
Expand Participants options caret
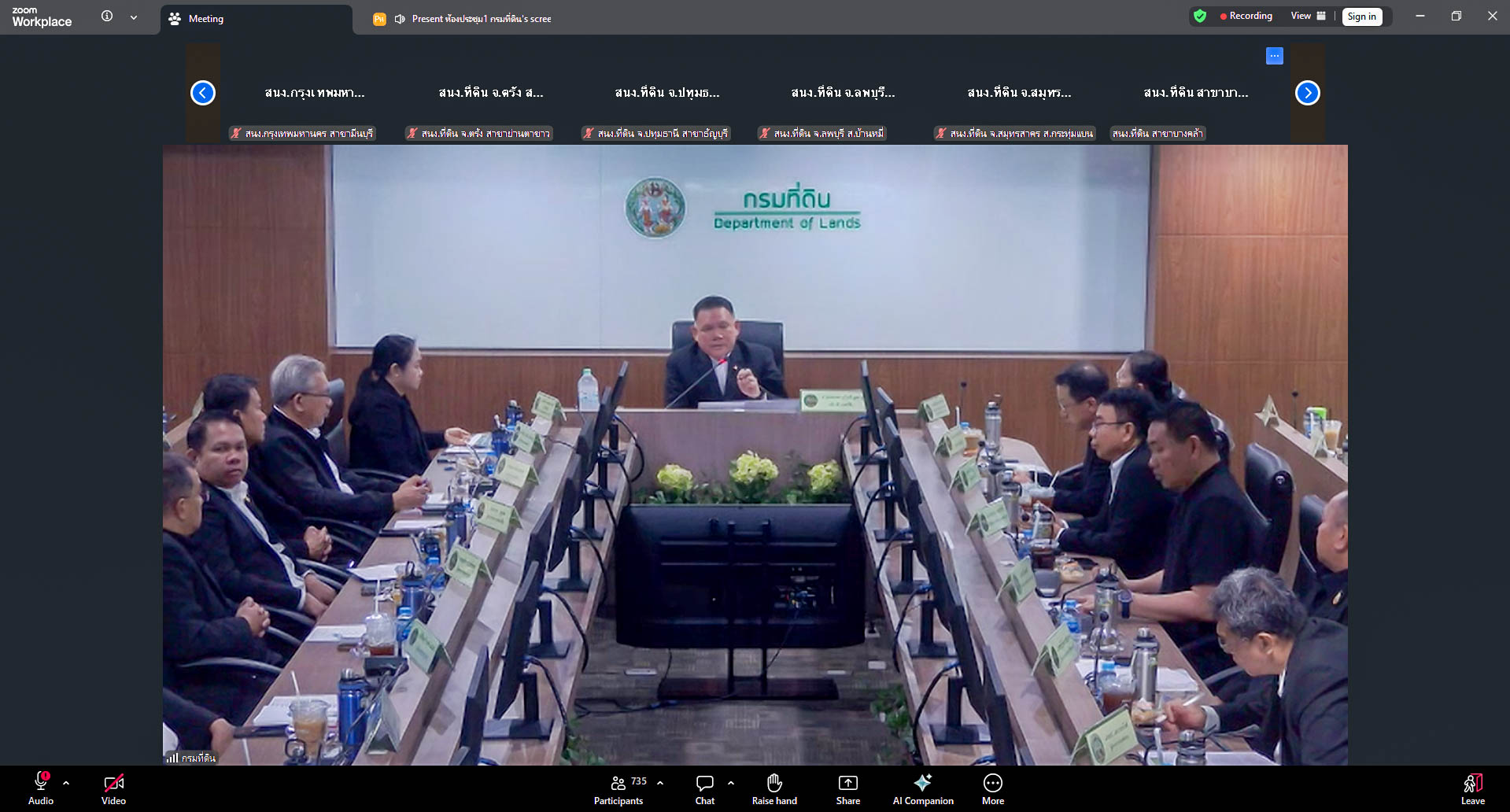[x=660, y=783]
